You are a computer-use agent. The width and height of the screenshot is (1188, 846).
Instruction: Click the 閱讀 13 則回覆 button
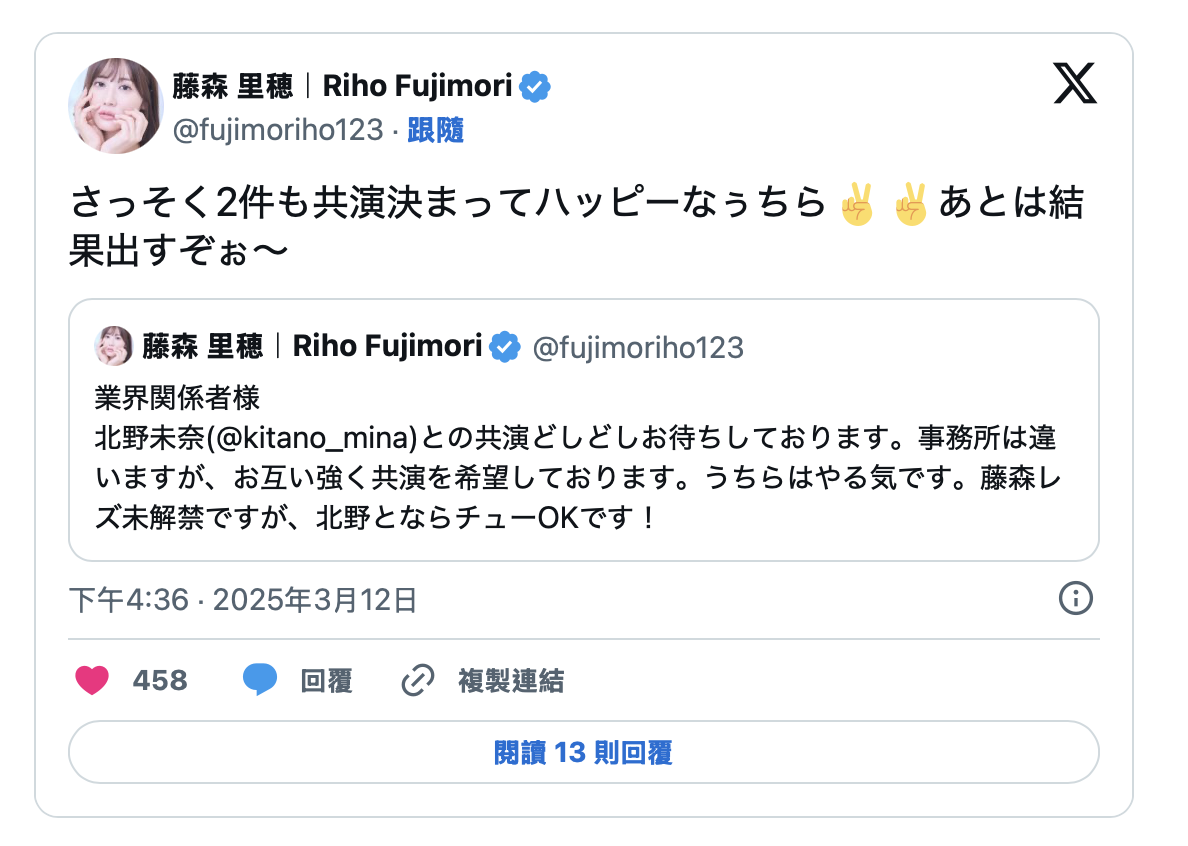click(583, 752)
